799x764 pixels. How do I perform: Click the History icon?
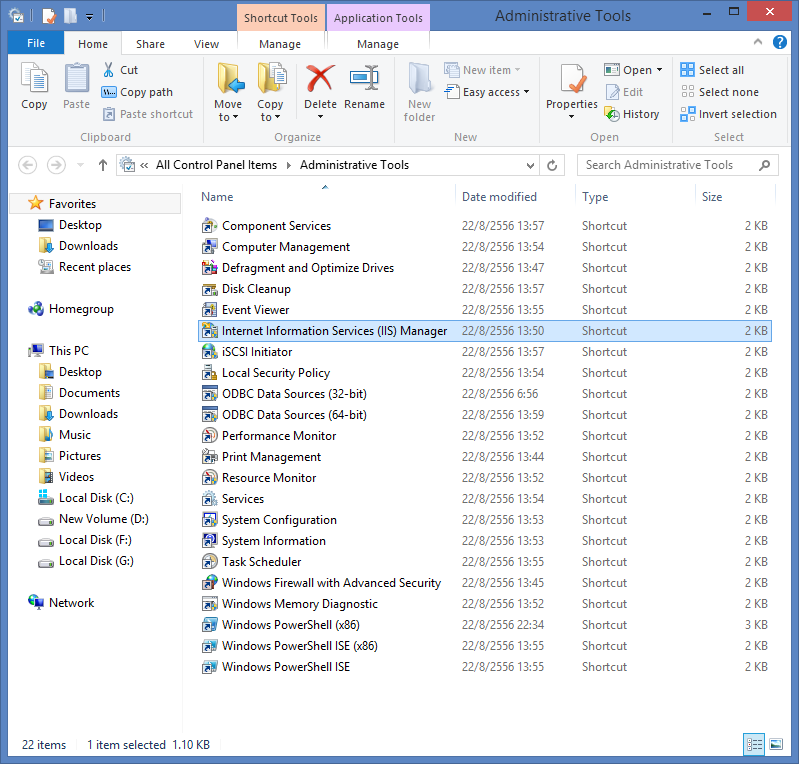coord(611,114)
